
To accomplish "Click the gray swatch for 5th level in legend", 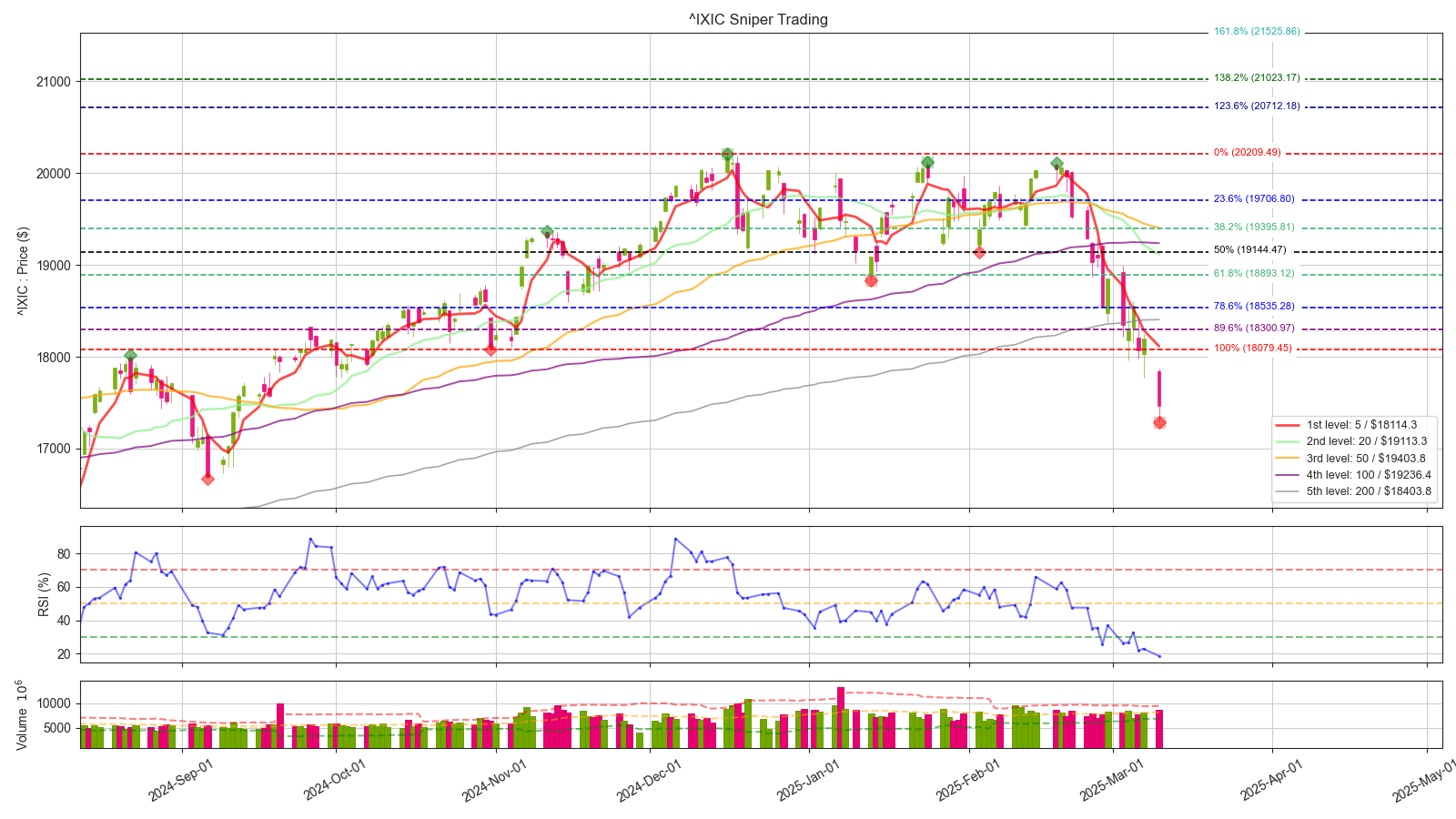I will [1289, 491].
